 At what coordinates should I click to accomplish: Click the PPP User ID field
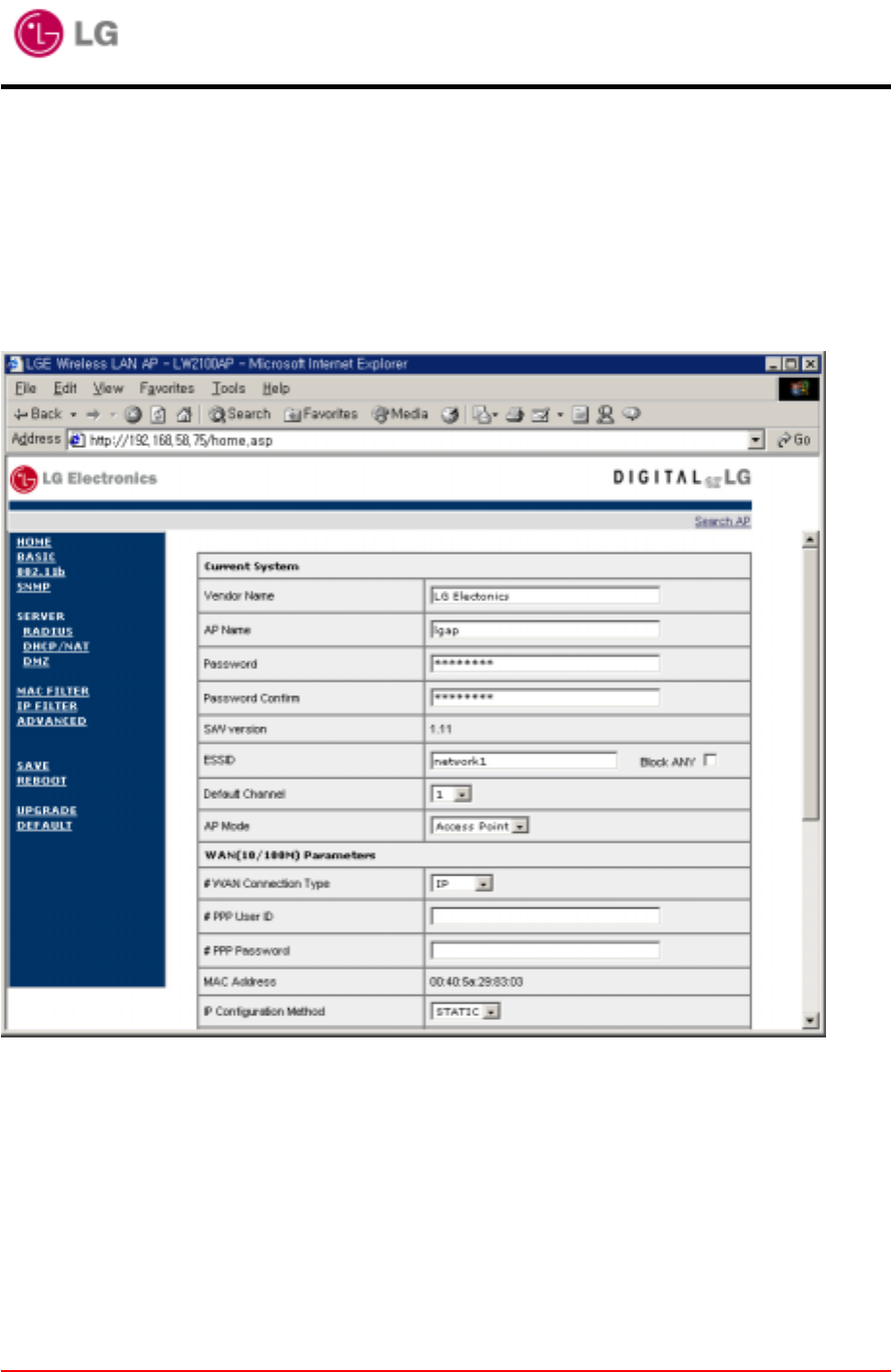coord(545,916)
